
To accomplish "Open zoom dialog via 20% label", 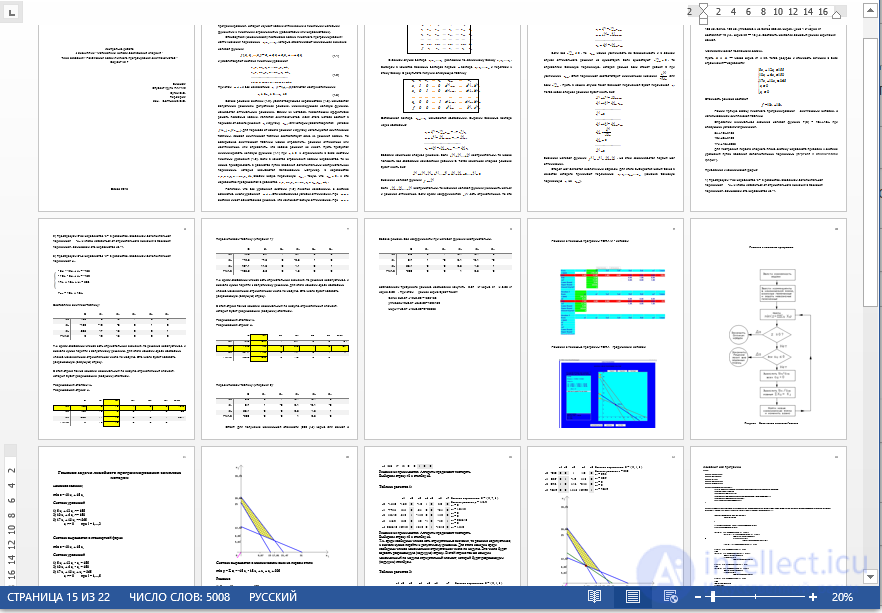I will tap(842, 597).
